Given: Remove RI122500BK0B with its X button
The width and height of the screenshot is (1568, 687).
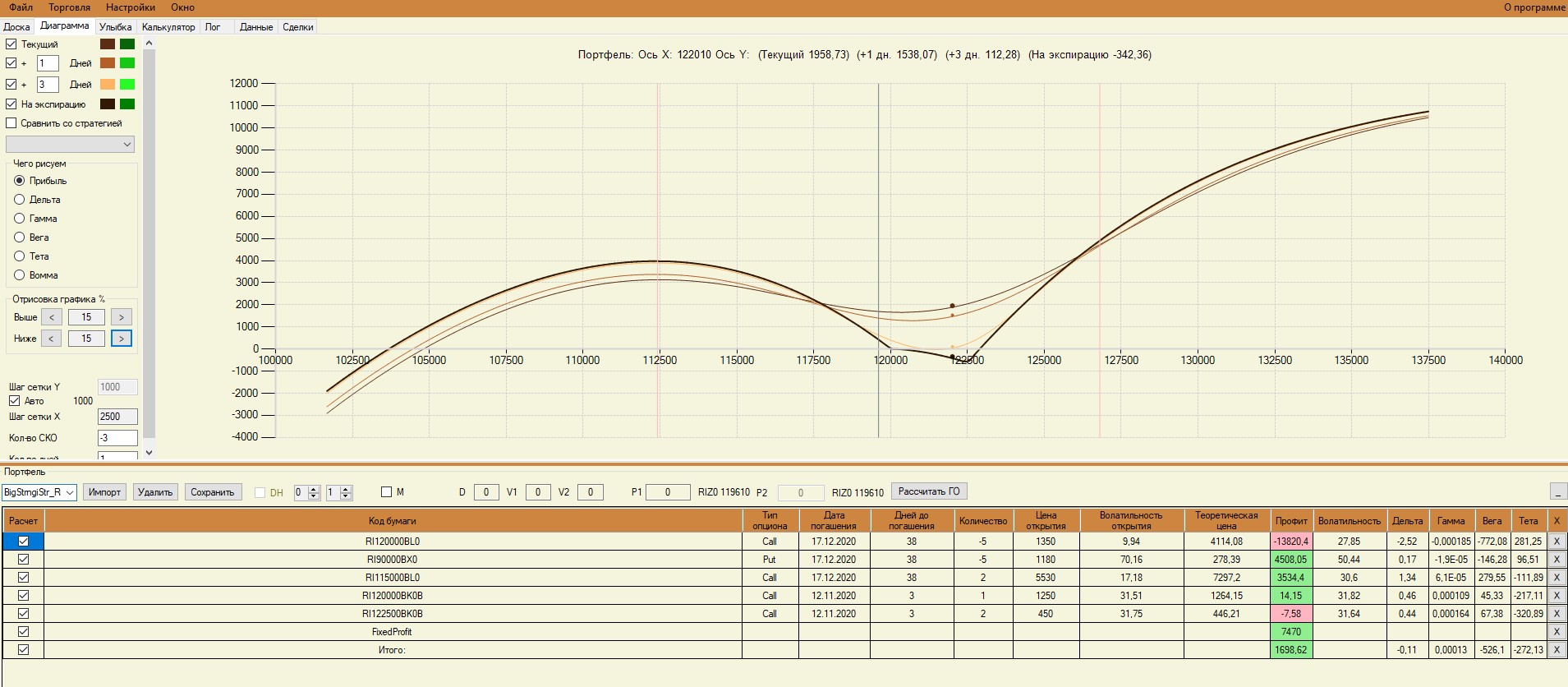Looking at the screenshot, I should pyautogui.click(x=1556, y=614).
